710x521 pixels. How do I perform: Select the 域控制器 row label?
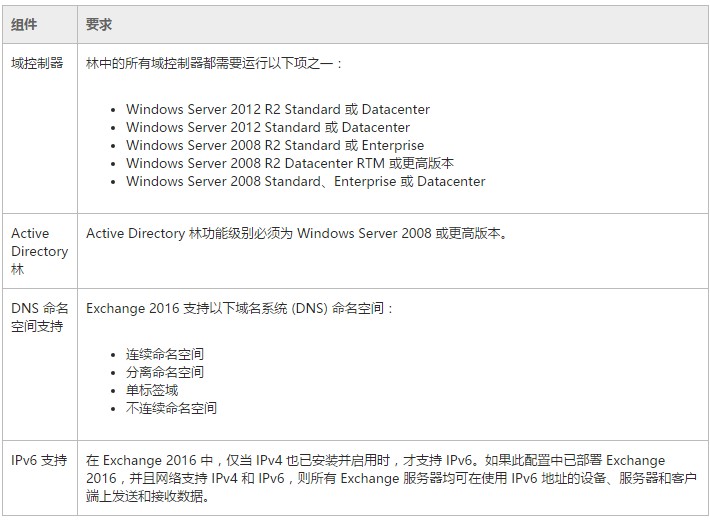pyautogui.click(x=37, y=63)
